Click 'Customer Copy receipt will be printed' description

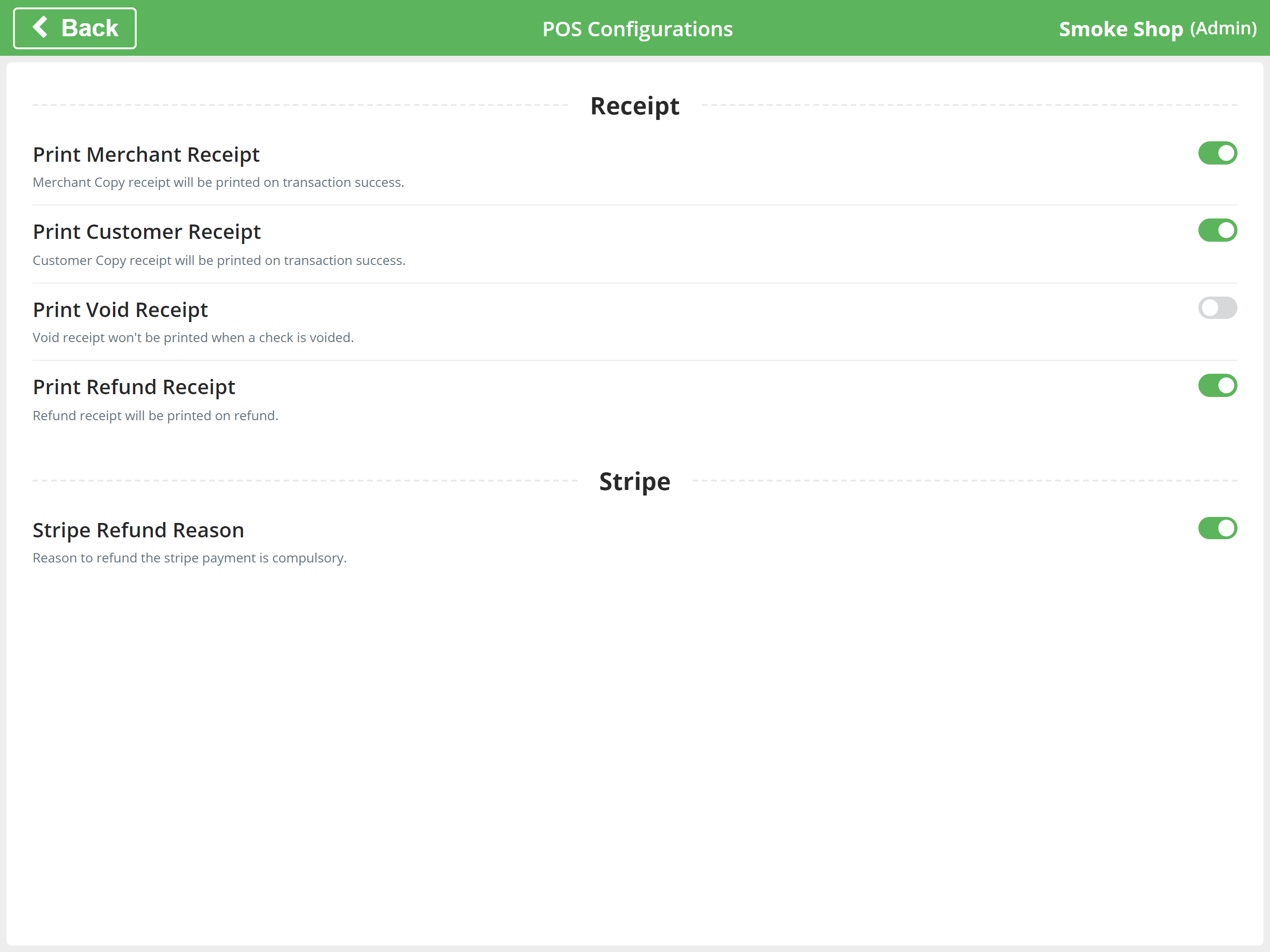pos(219,260)
